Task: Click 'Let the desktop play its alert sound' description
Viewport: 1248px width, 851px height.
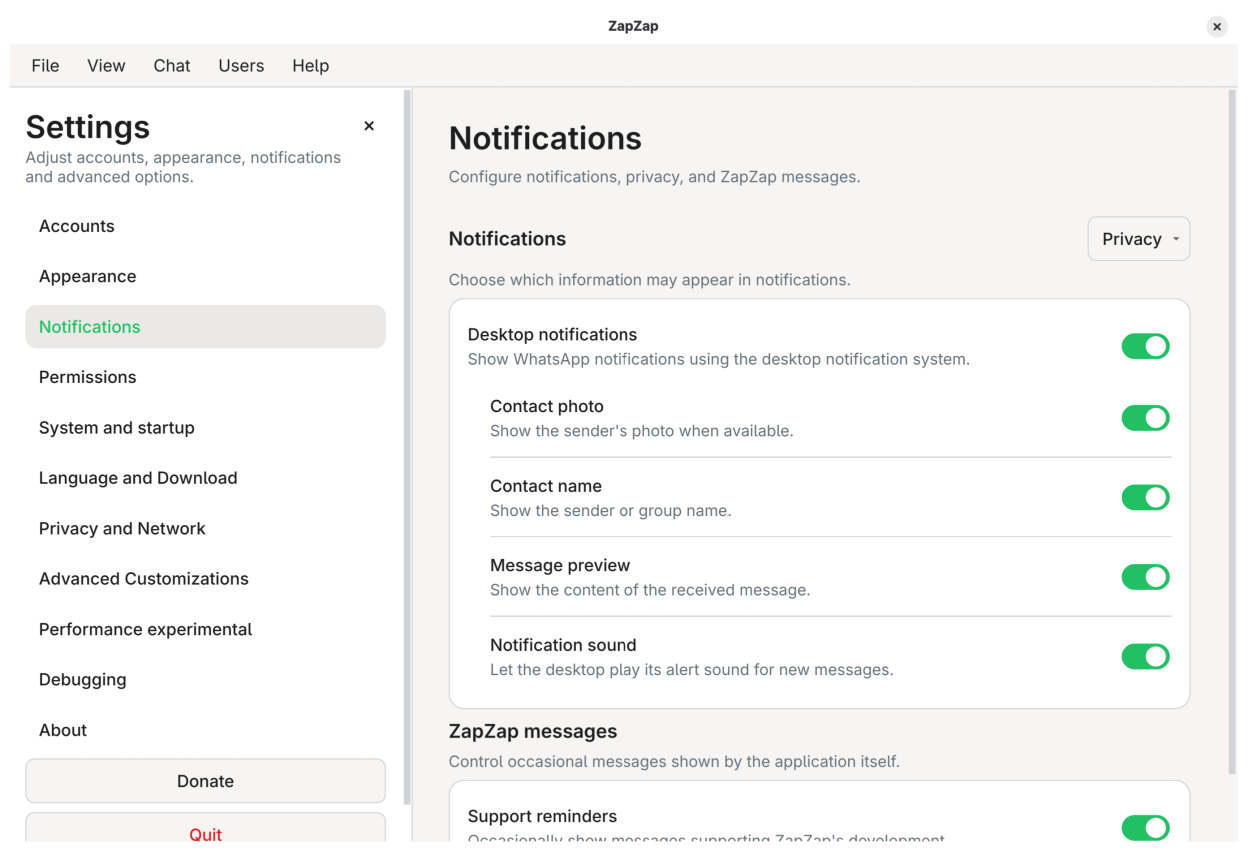Action: [691, 670]
